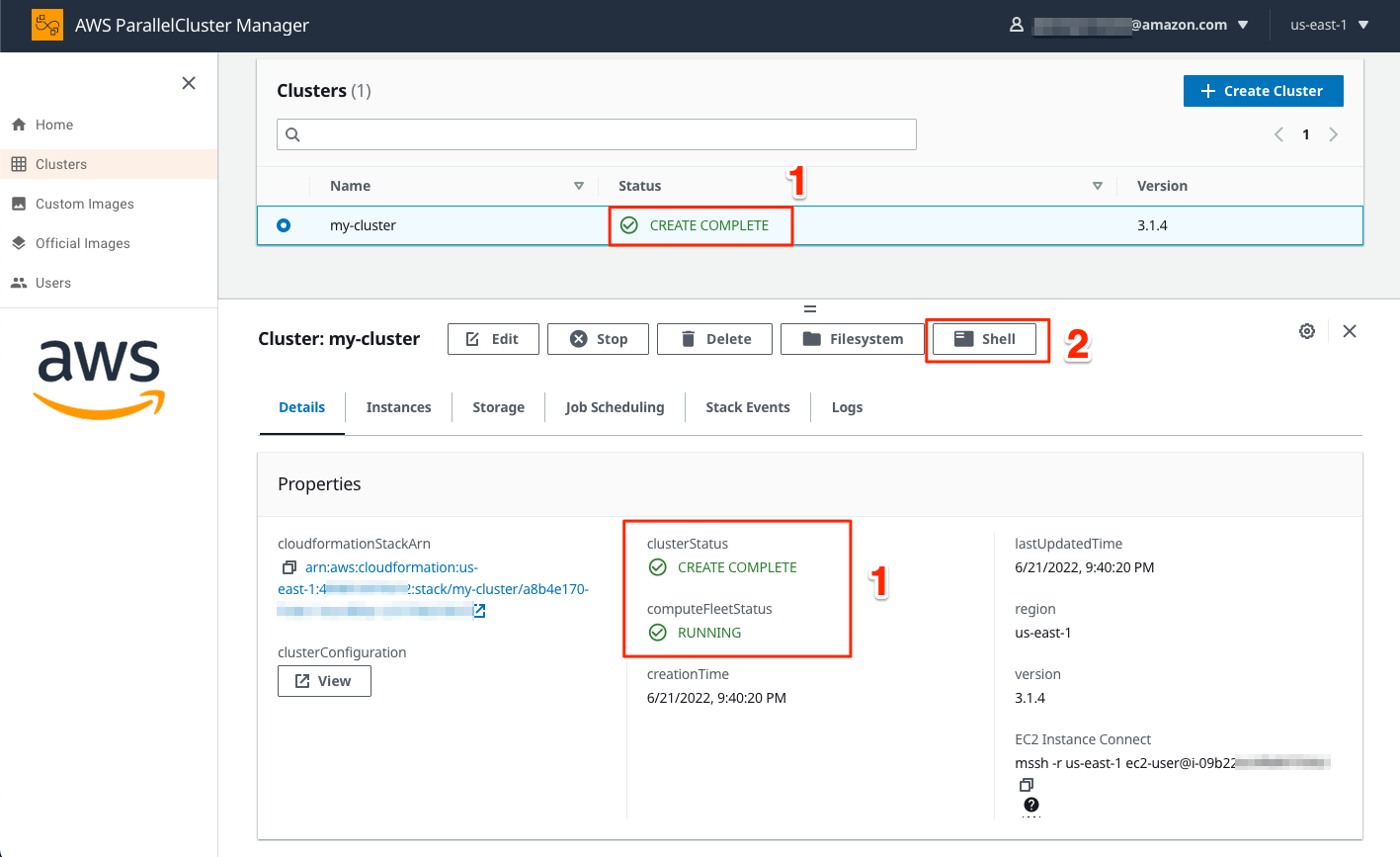Click the lastUpdatedTime value

(1085, 567)
